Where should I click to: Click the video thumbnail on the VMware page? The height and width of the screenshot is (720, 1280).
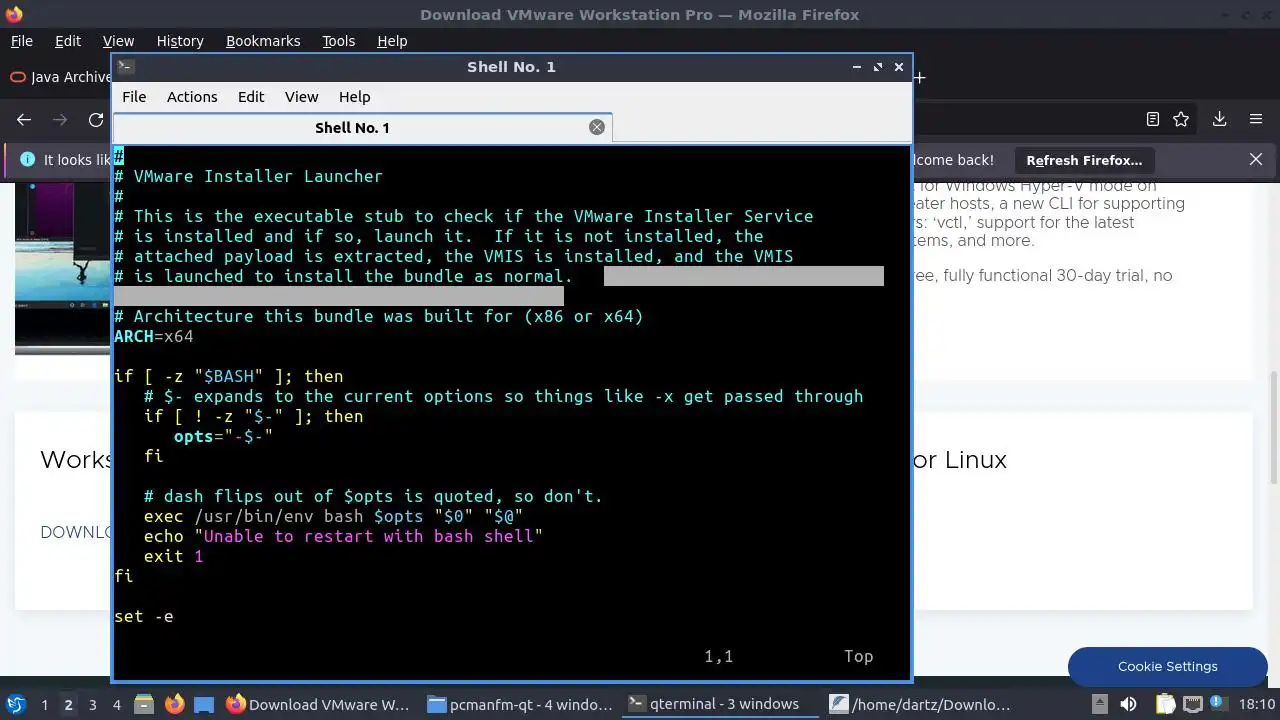click(62, 268)
